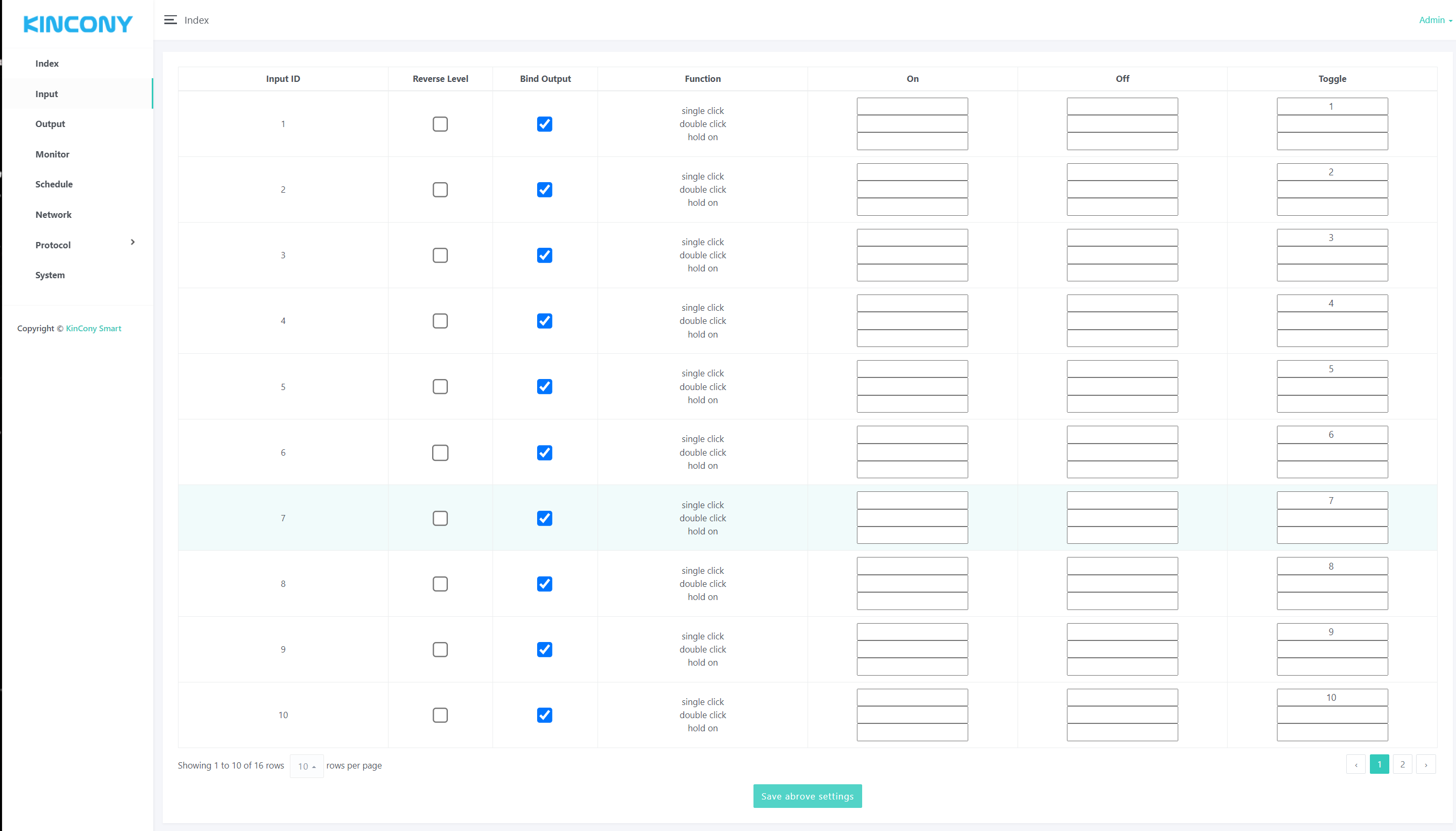1456x831 pixels.
Task: Uncheck Bind Output for input 3
Action: (544, 255)
